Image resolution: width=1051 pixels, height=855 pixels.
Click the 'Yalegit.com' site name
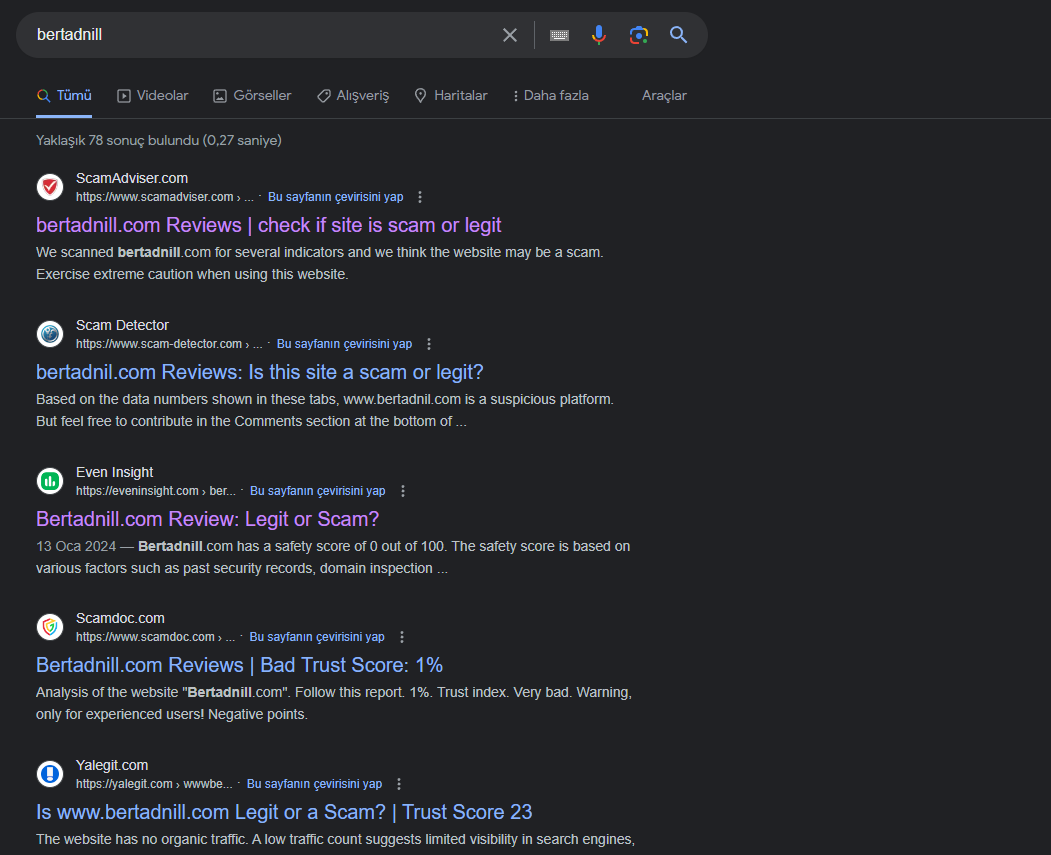[x=112, y=765]
